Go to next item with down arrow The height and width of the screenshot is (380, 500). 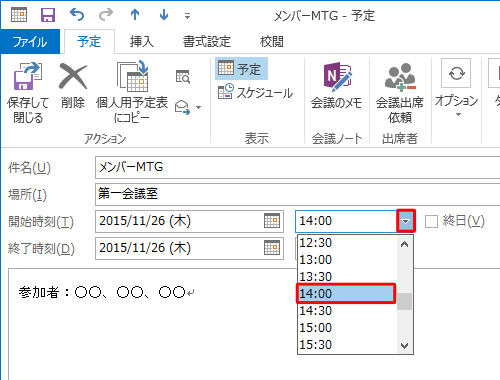(164, 15)
